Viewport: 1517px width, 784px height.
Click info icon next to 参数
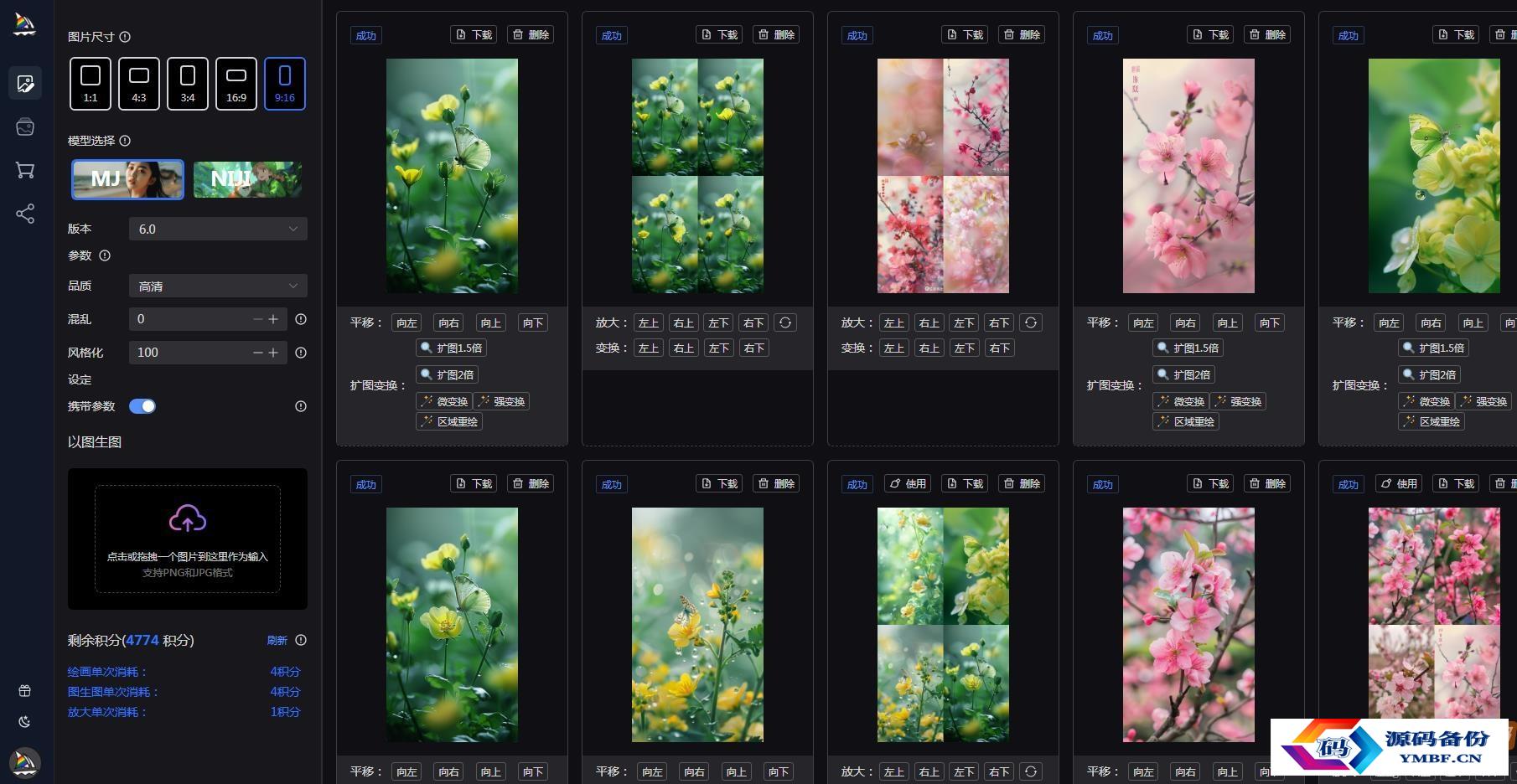105,255
